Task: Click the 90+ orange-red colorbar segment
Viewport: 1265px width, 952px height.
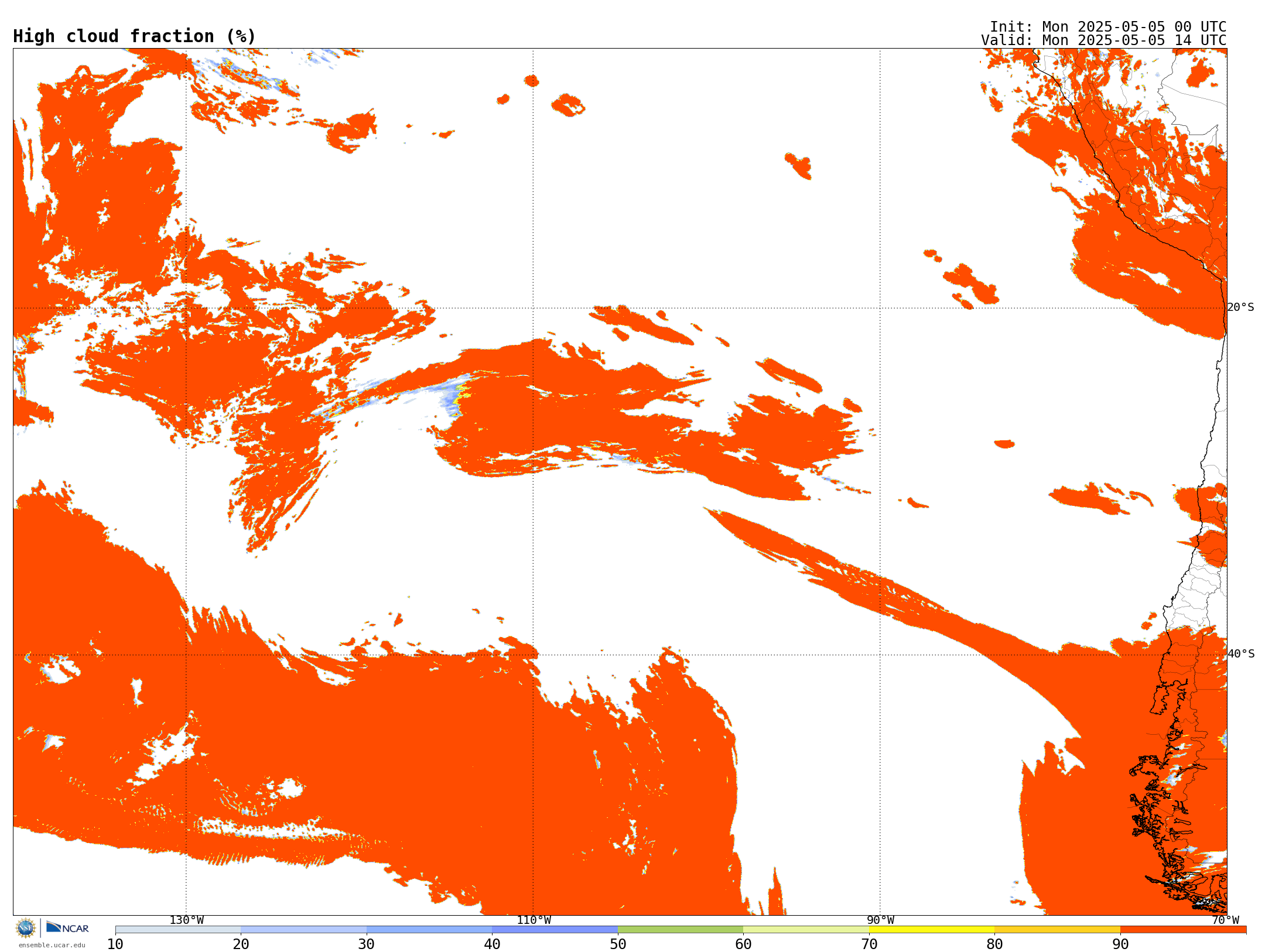Action: pos(1184,930)
